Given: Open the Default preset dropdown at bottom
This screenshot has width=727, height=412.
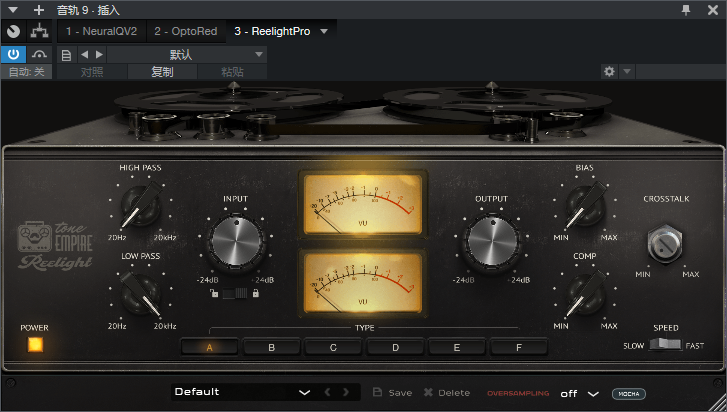Looking at the screenshot, I should [242, 392].
